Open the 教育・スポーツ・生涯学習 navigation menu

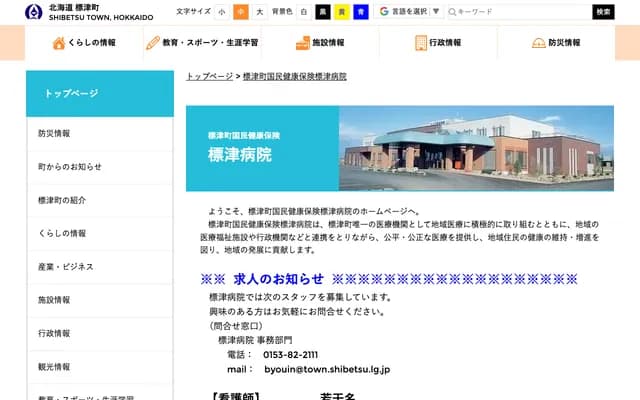(202, 43)
